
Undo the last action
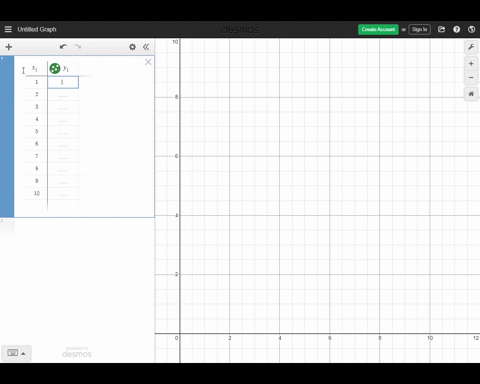point(63,47)
